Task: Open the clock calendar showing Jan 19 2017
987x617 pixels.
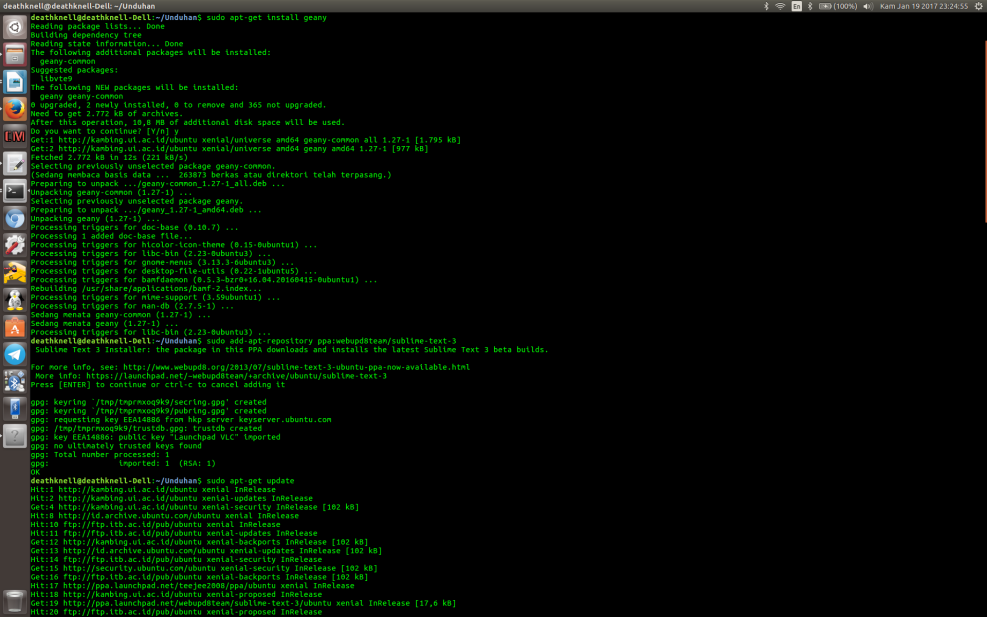Action: click(923, 6)
